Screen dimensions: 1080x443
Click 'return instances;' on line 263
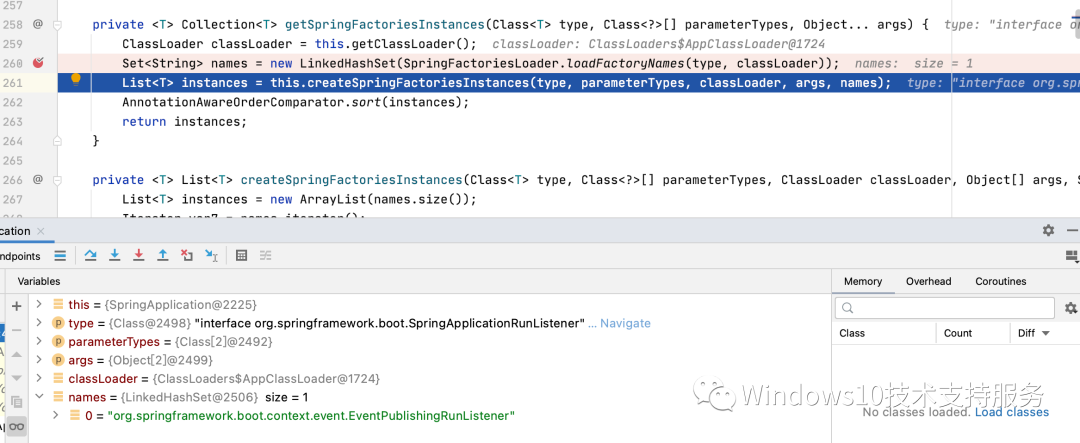point(184,121)
